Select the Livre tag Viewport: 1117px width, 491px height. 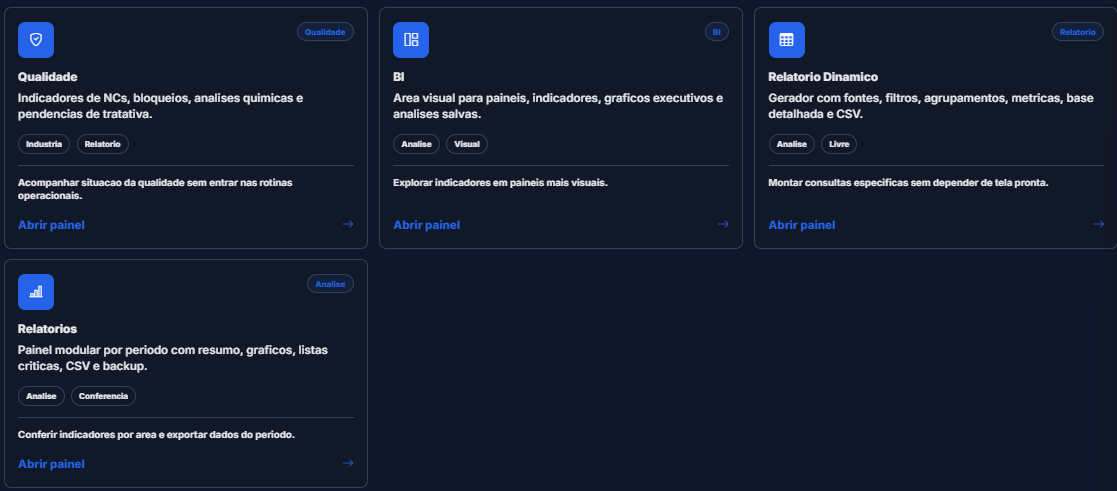click(839, 144)
